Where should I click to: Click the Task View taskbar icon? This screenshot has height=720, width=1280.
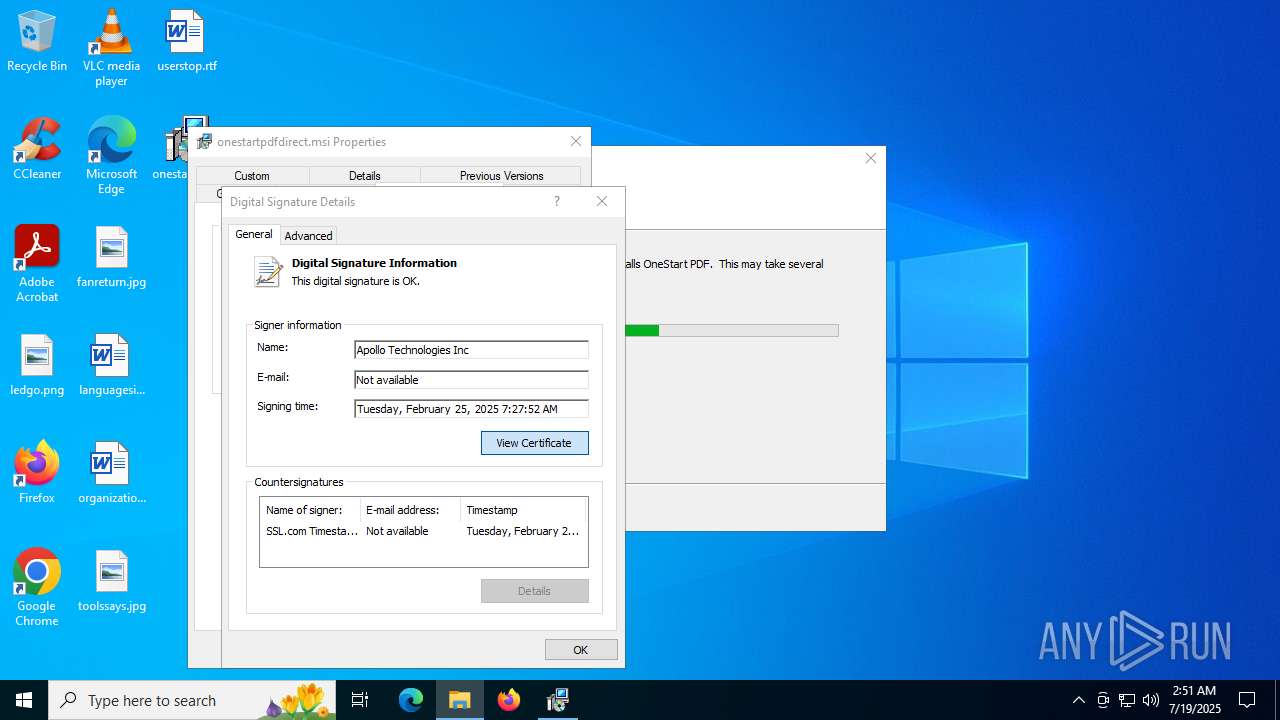tap(360, 700)
